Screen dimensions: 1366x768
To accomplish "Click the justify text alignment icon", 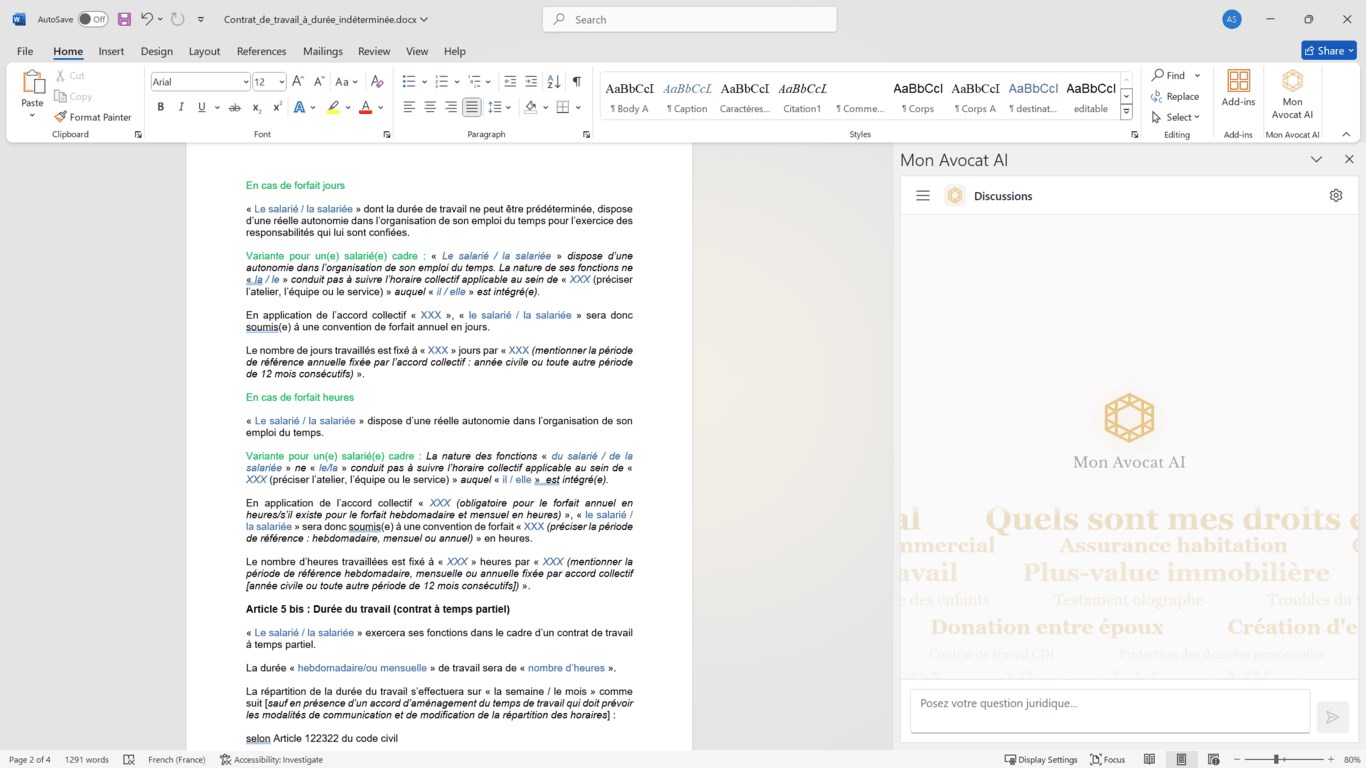I will click(472, 107).
